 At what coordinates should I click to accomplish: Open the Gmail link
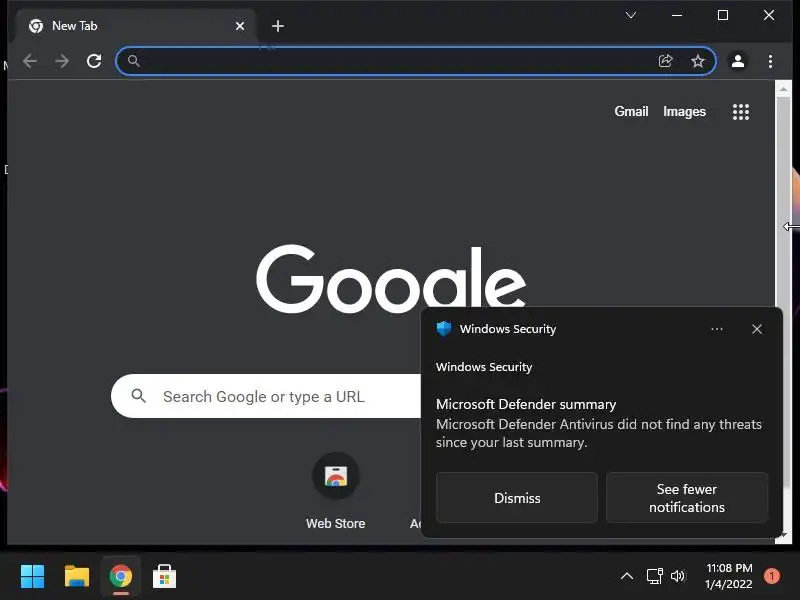tap(631, 111)
